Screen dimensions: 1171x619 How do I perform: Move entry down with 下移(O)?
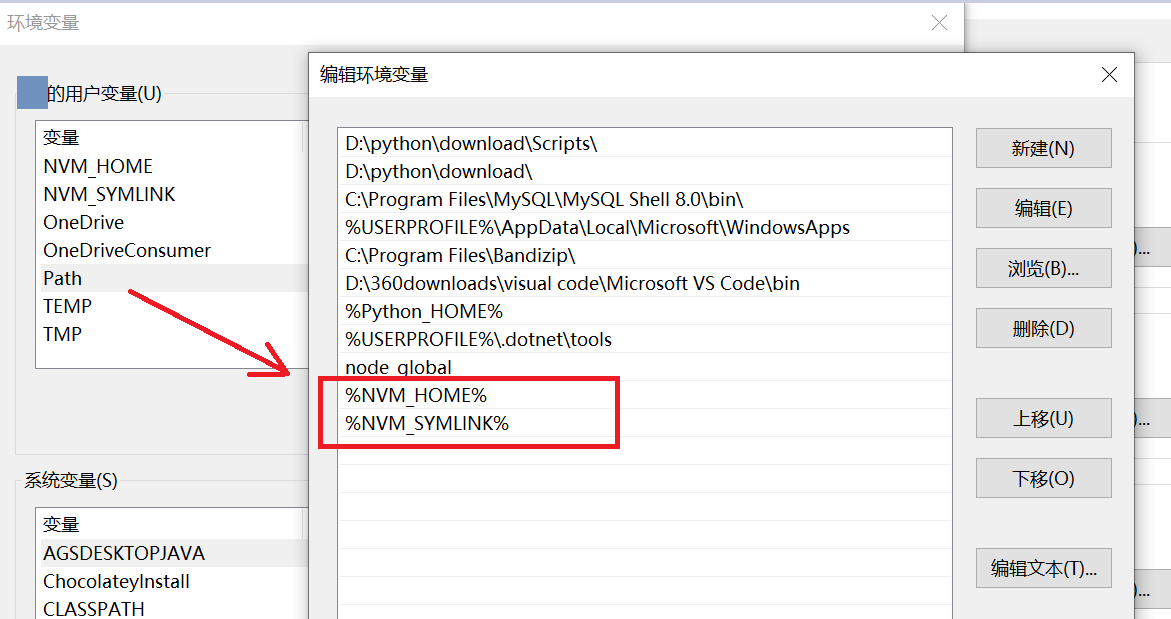(x=1043, y=478)
